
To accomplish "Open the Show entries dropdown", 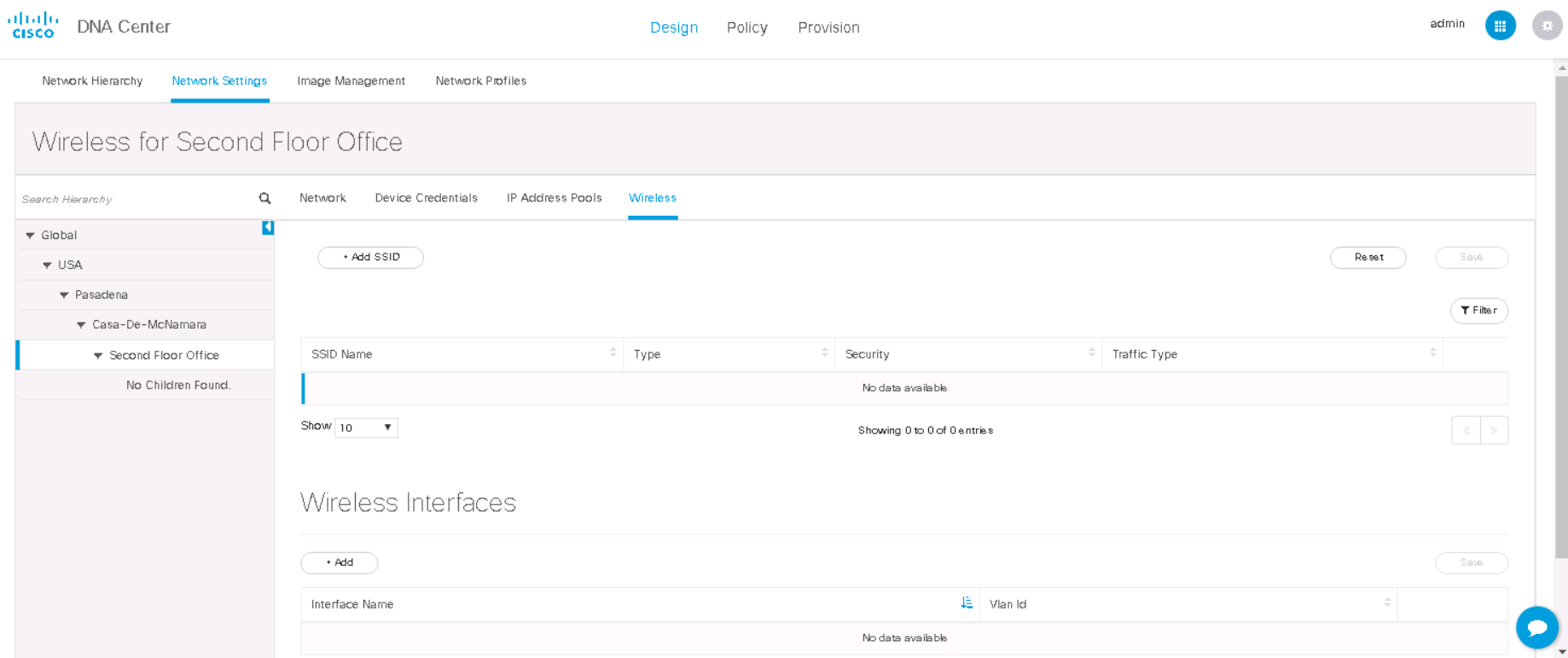I will (366, 428).
